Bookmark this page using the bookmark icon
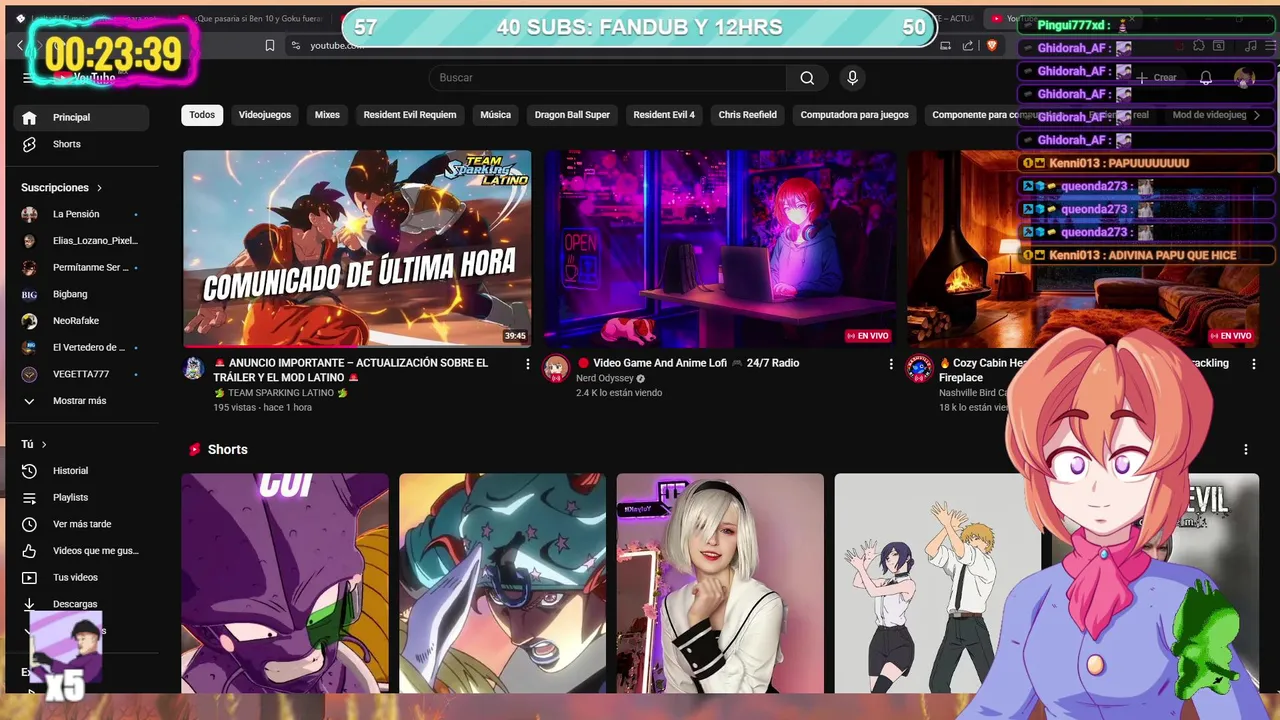Viewport: 1280px width, 720px height. [270, 45]
